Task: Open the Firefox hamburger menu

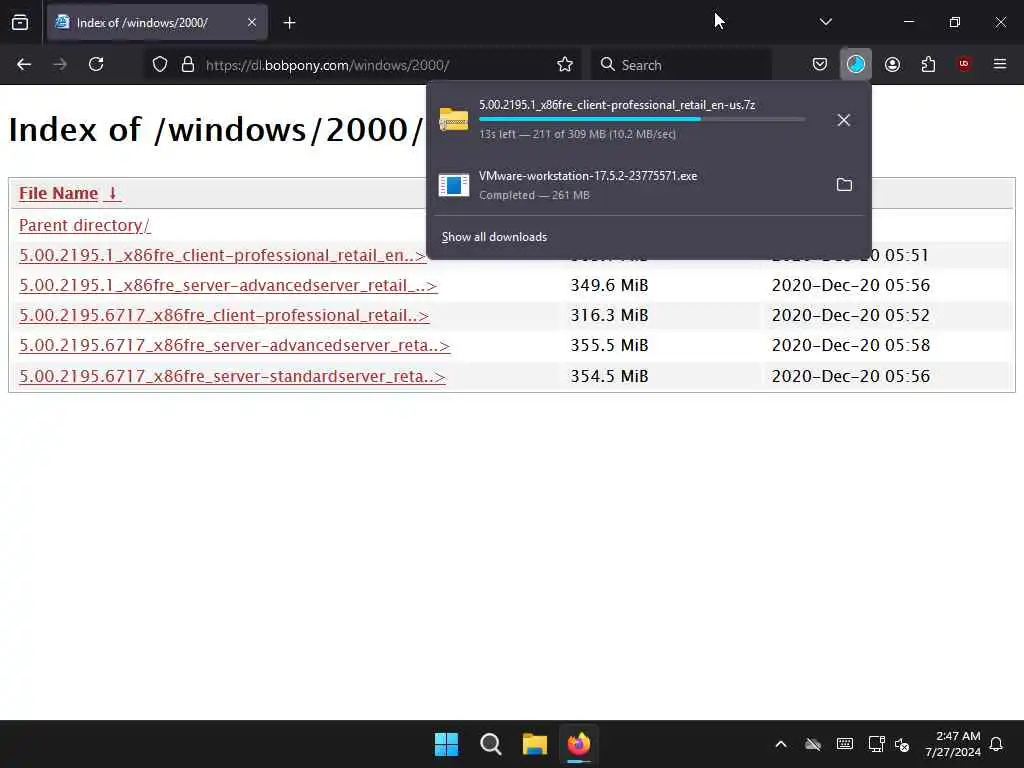Action: [x=1000, y=64]
